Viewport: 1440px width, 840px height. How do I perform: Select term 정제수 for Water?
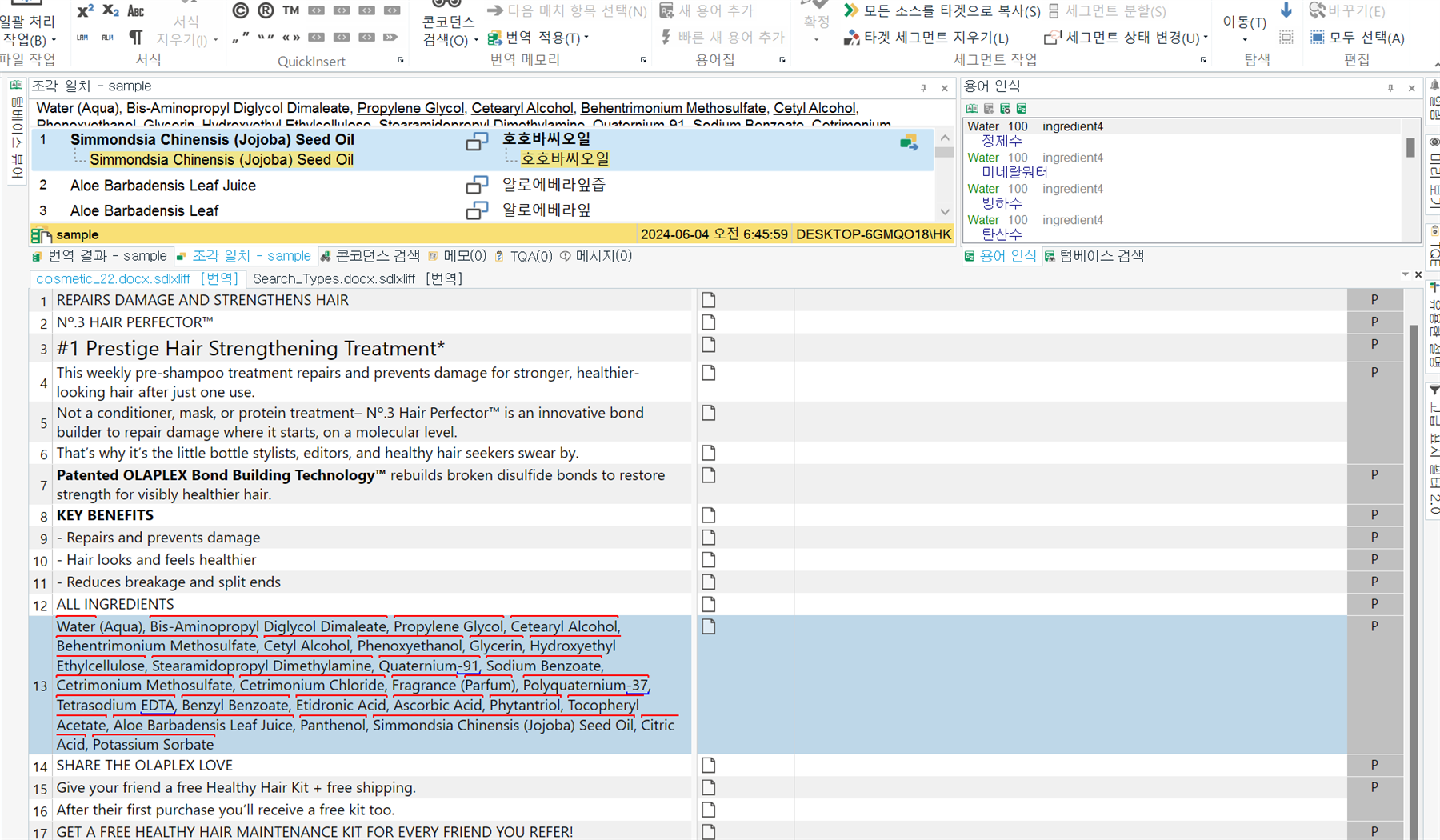click(x=1002, y=141)
